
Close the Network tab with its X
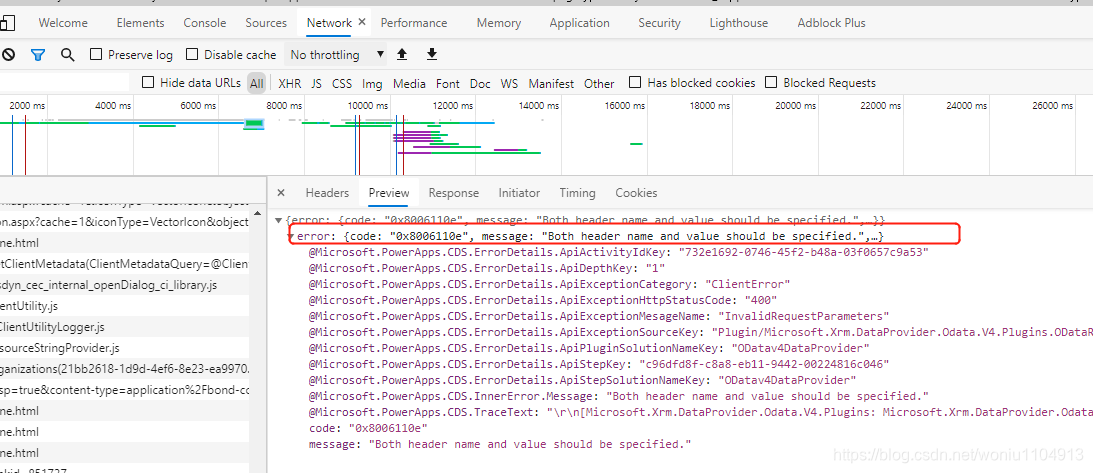(362, 22)
